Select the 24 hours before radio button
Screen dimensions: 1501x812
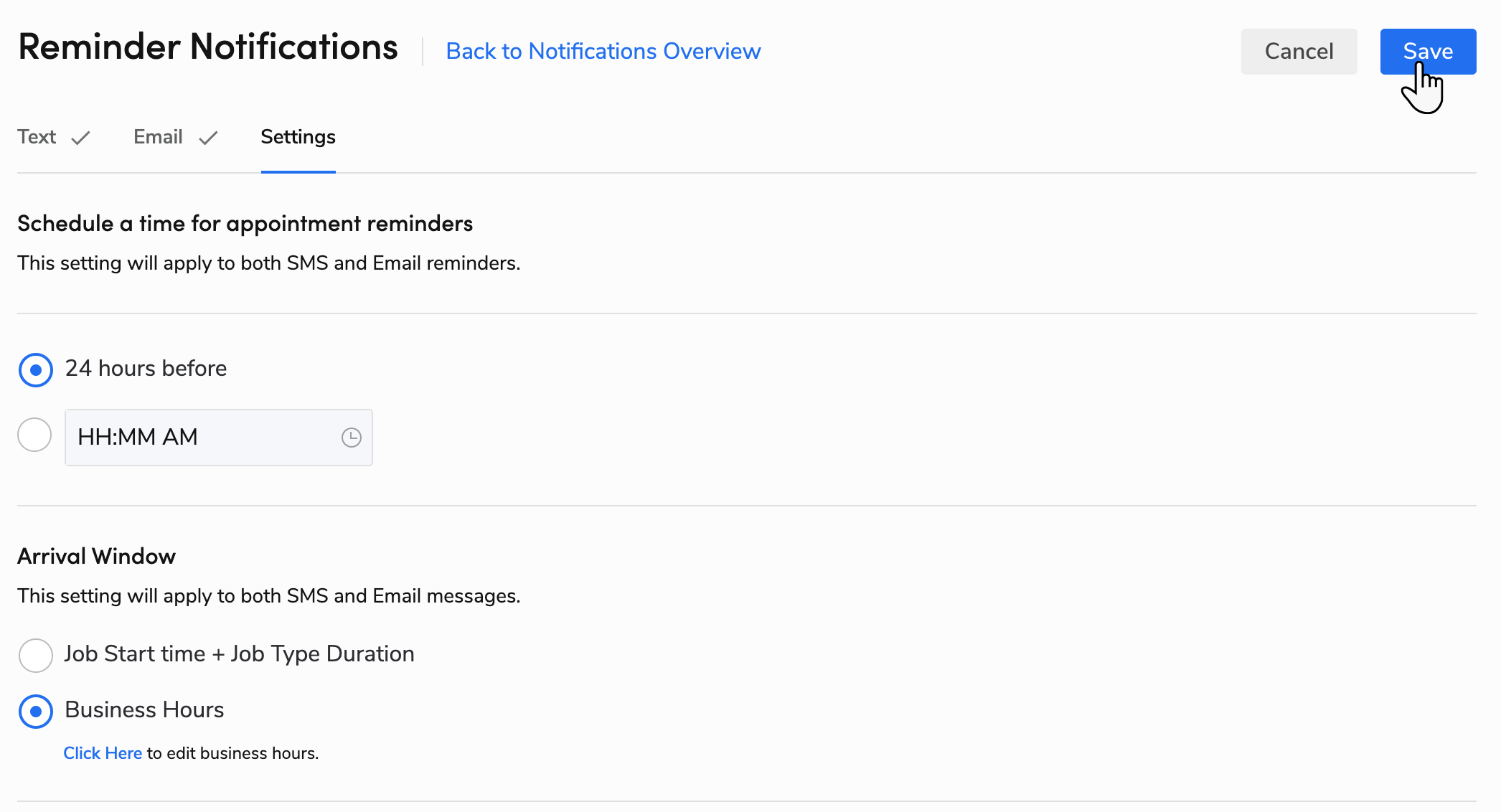click(x=35, y=370)
